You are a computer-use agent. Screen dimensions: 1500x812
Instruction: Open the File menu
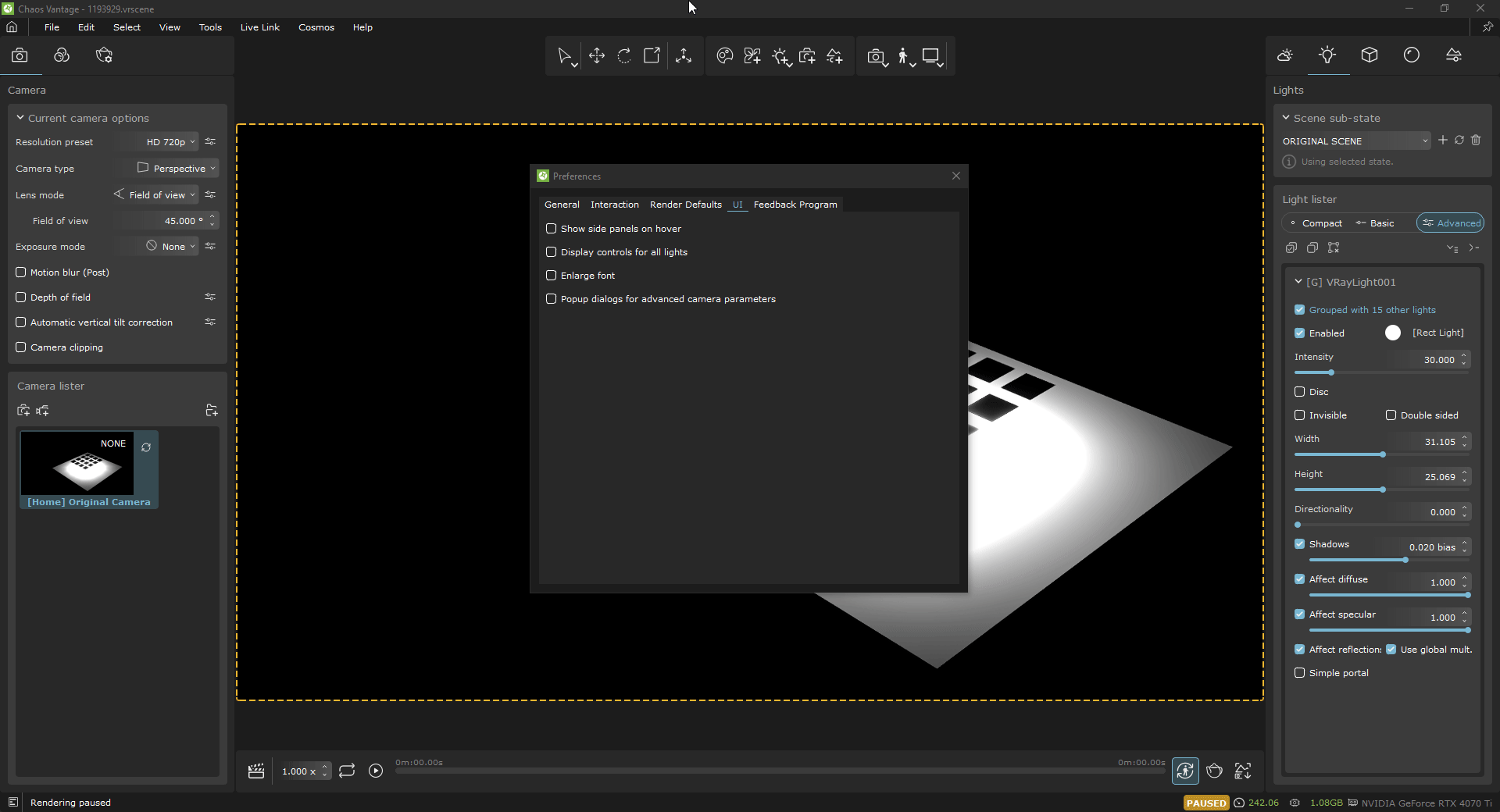coord(52,27)
